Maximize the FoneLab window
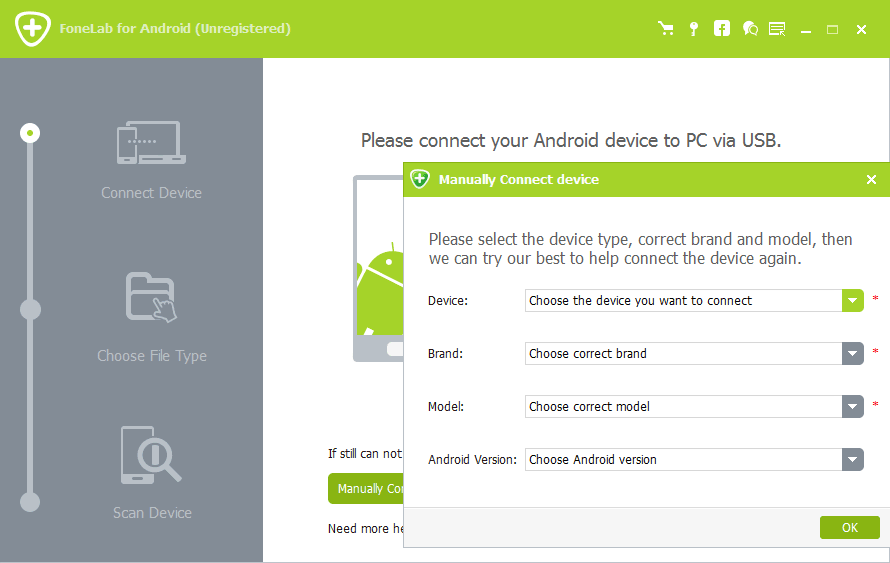This screenshot has height=563, width=890. pyautogui.click(x=832, y=30)
